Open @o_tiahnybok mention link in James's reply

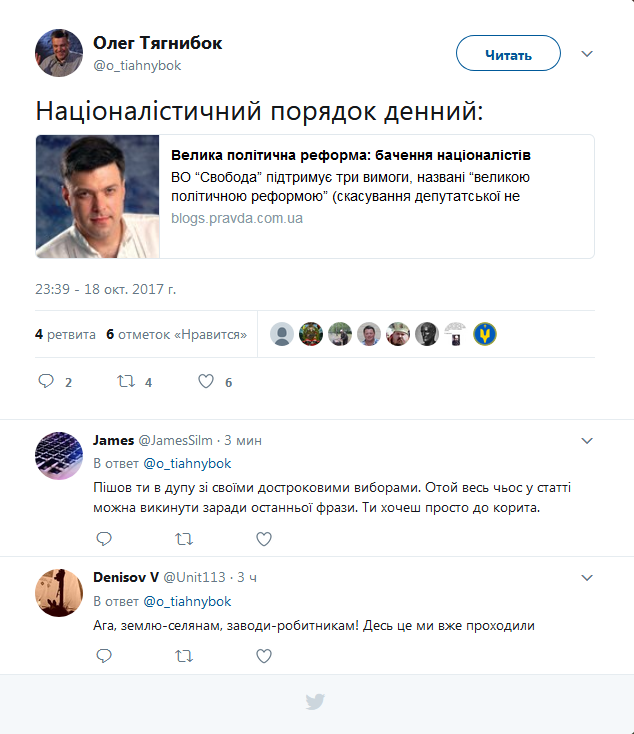click(x=188, y=464)
